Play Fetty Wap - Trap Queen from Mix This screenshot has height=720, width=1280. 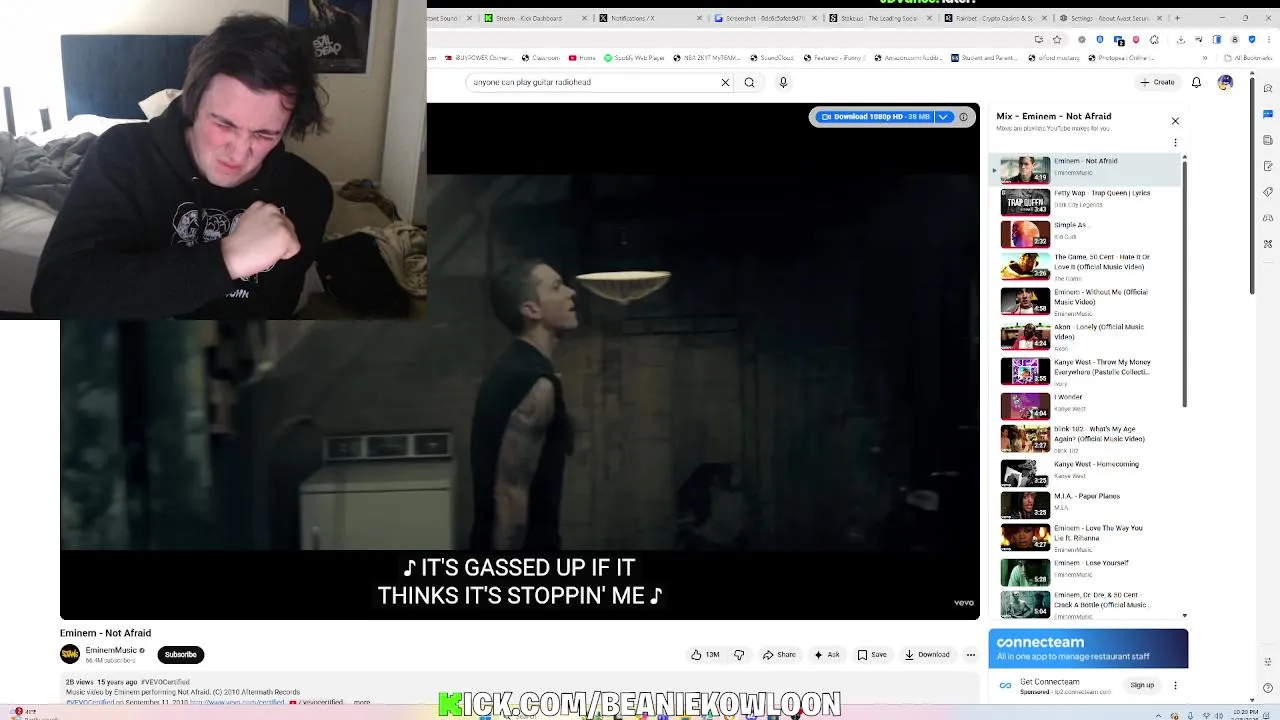pyautogui.click(x=1086, y=200)
